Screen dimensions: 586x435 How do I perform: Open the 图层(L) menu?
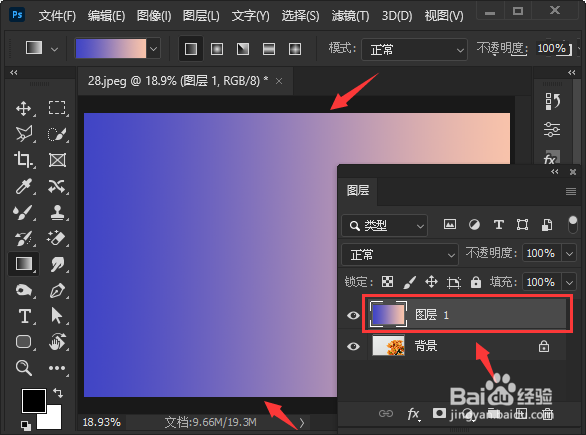201,16
